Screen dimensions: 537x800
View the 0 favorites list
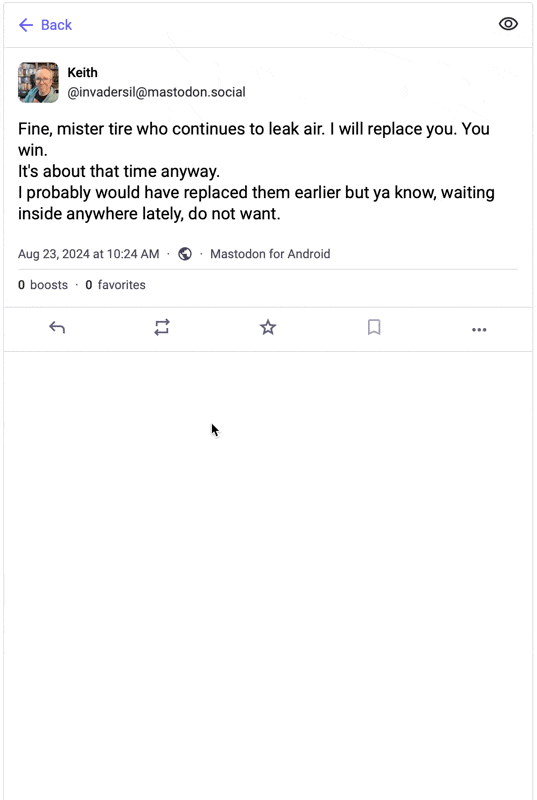pyautogui.click(x=115, y=285)
